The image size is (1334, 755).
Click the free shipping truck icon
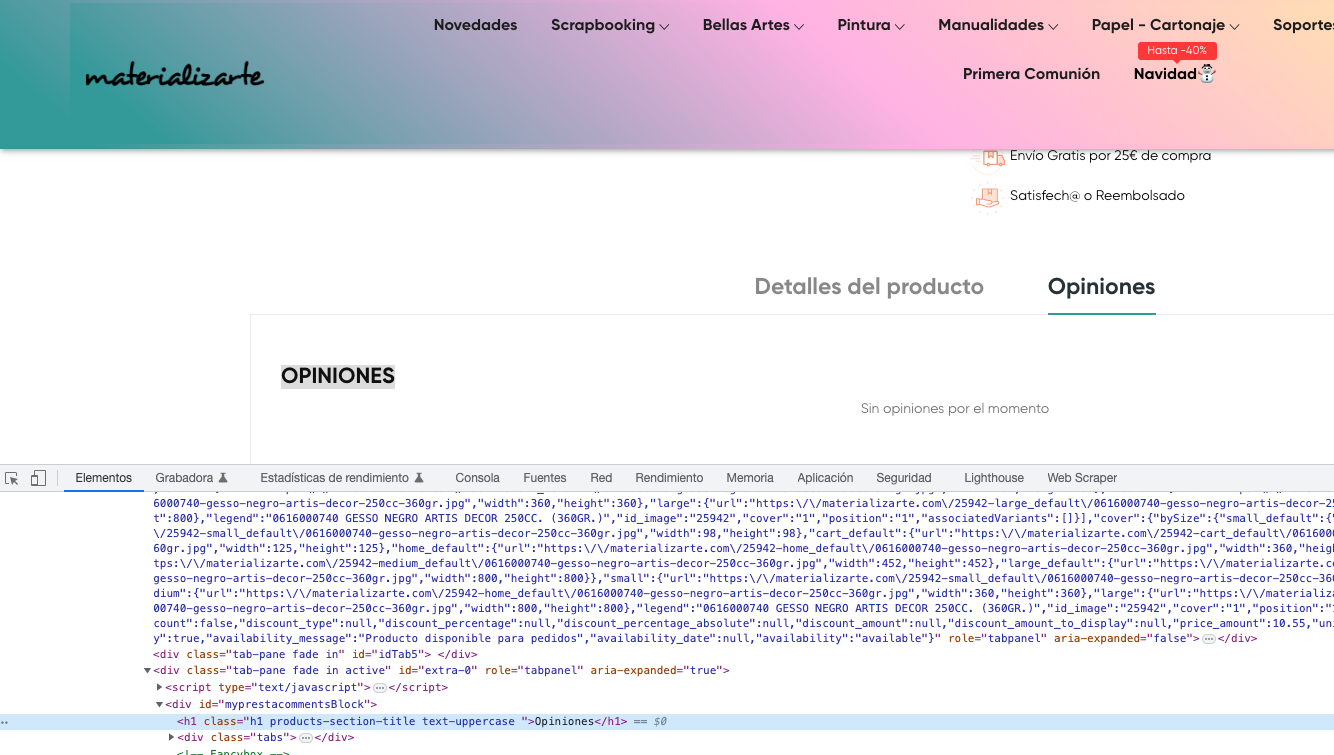pos(988,157)
